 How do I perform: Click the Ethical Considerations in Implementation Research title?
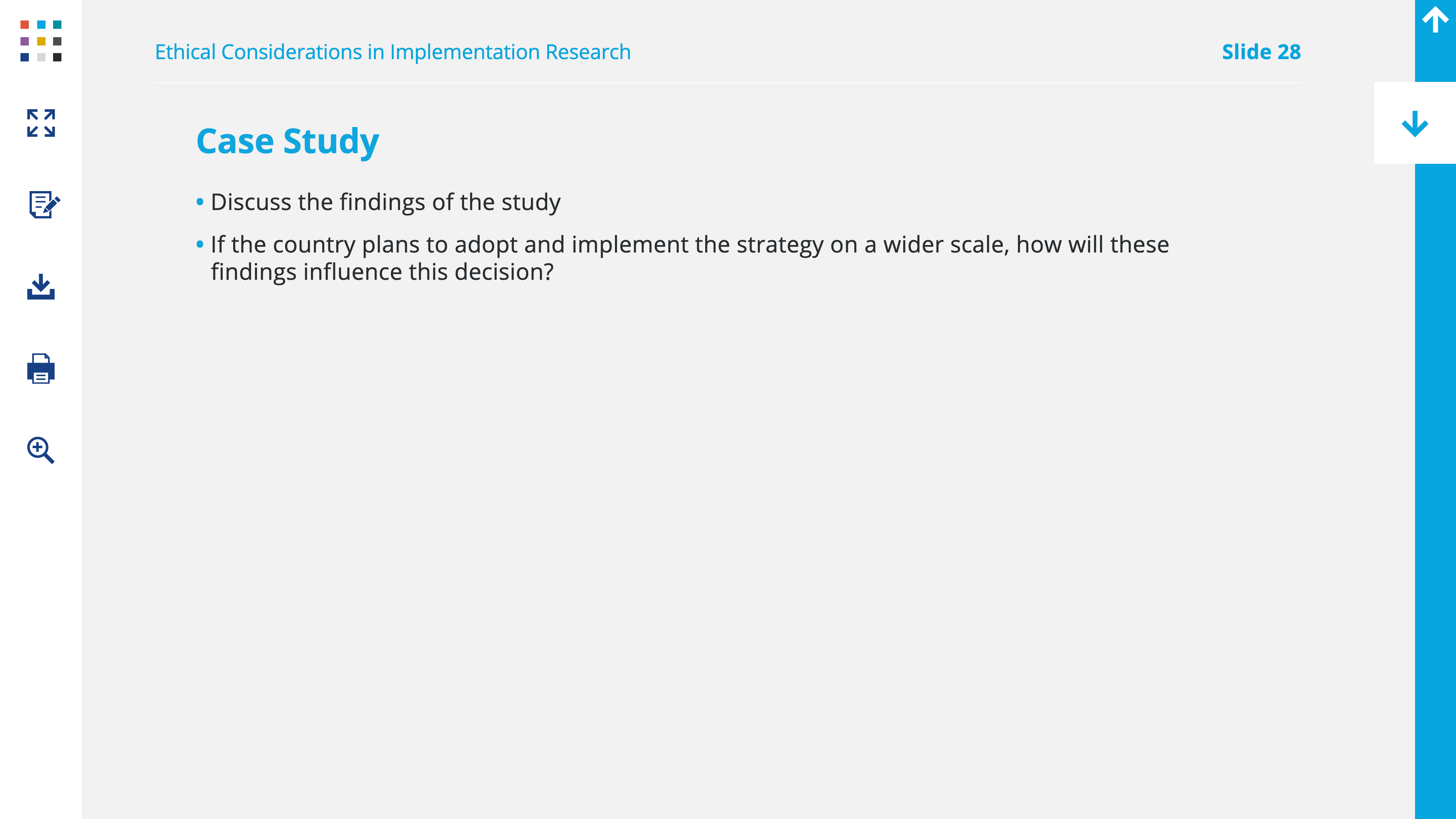tap(393, 52)
